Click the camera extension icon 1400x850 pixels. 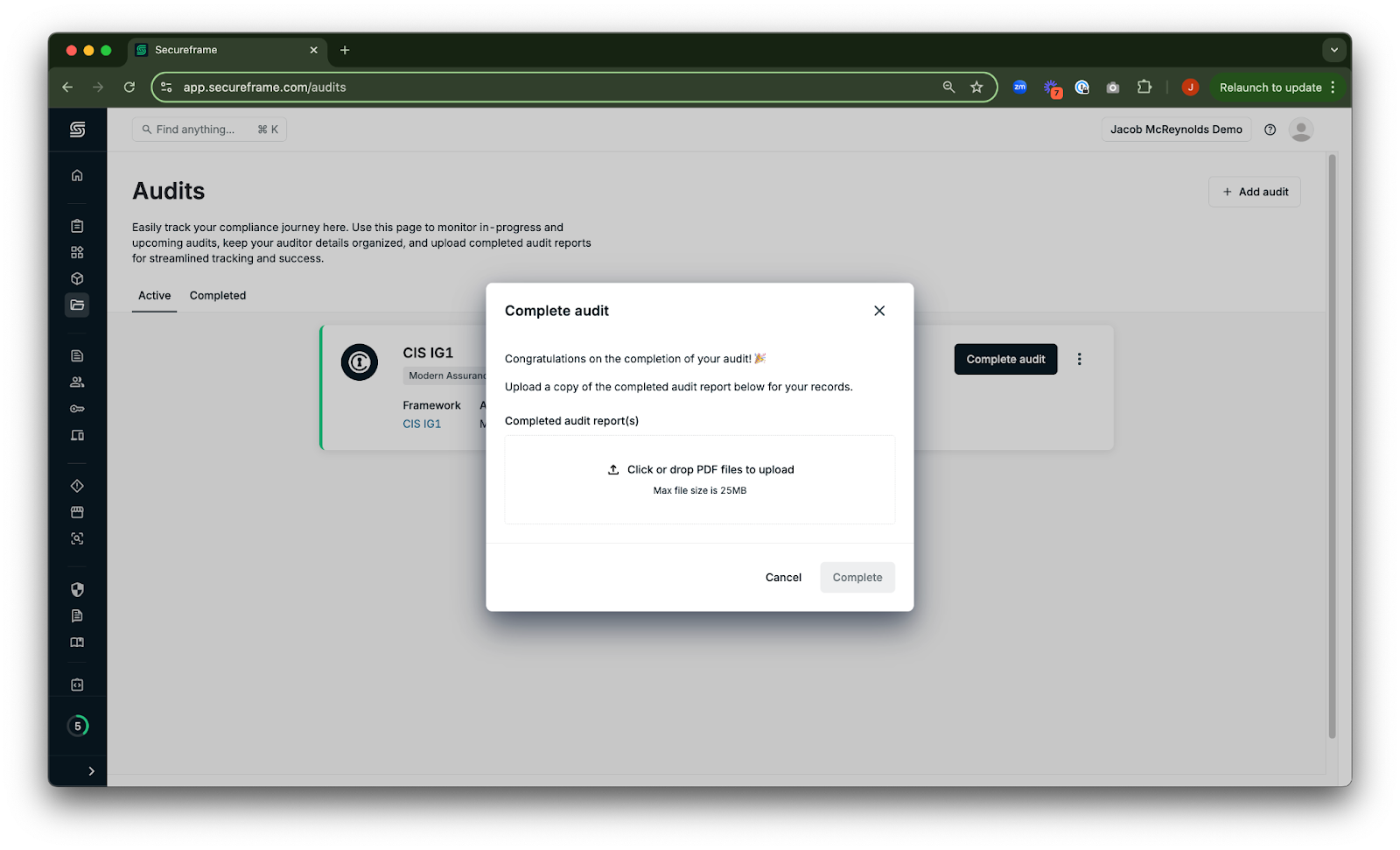1113,88
